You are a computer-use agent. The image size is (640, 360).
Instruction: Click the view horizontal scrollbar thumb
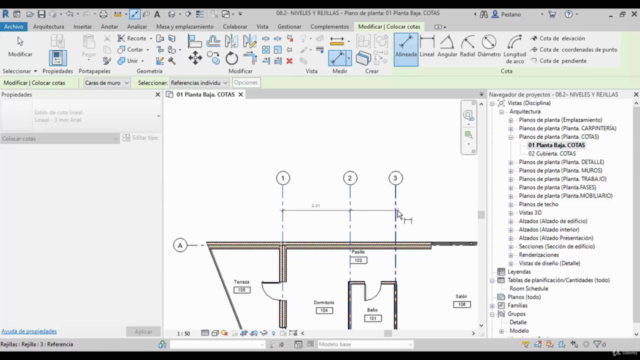[388, 333]
